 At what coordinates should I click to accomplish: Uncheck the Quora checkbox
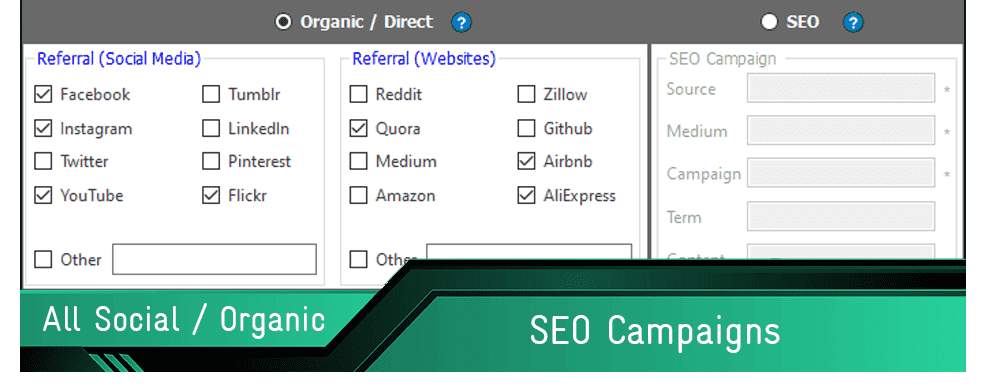pyautogui.click(x=358, y=128)
